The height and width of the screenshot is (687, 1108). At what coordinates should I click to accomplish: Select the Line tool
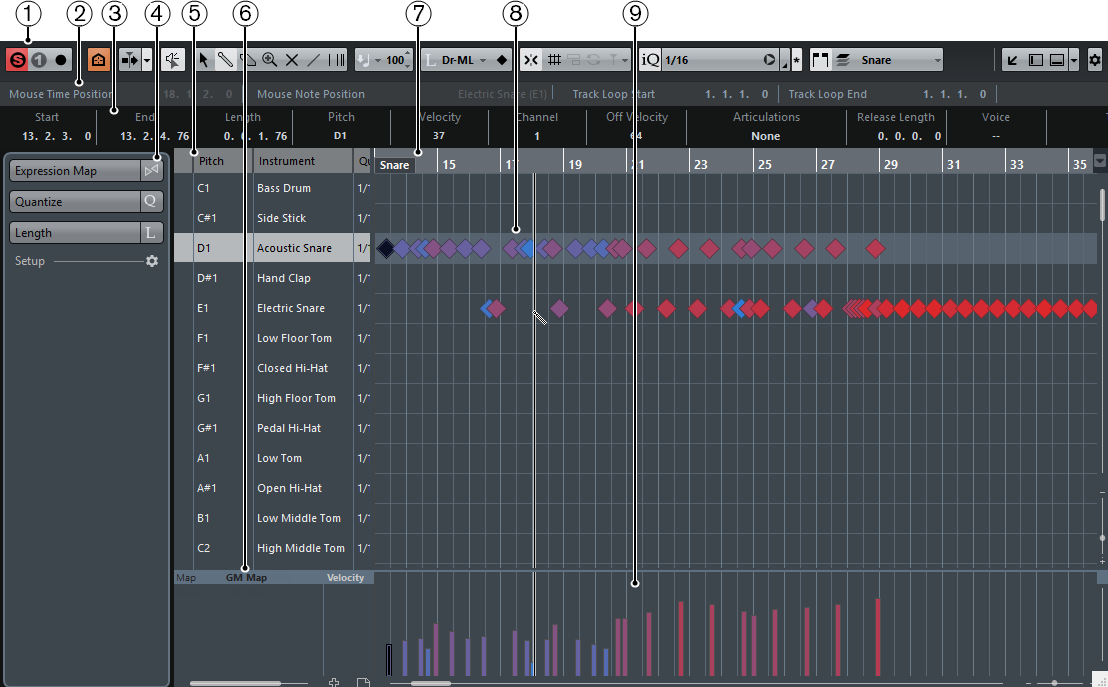[x=314, y=60]
